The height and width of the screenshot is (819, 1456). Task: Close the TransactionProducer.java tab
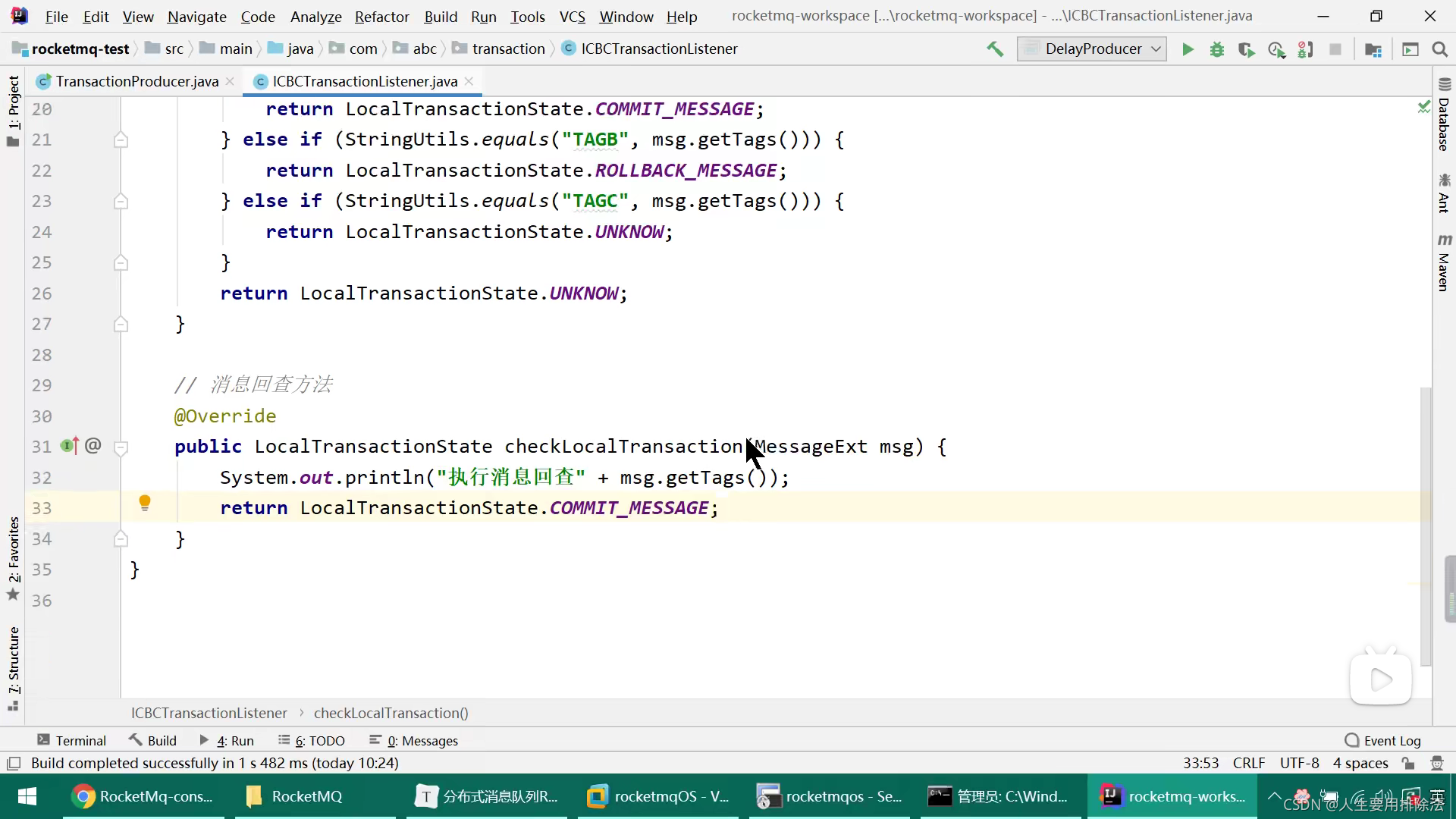click(230, 81)
